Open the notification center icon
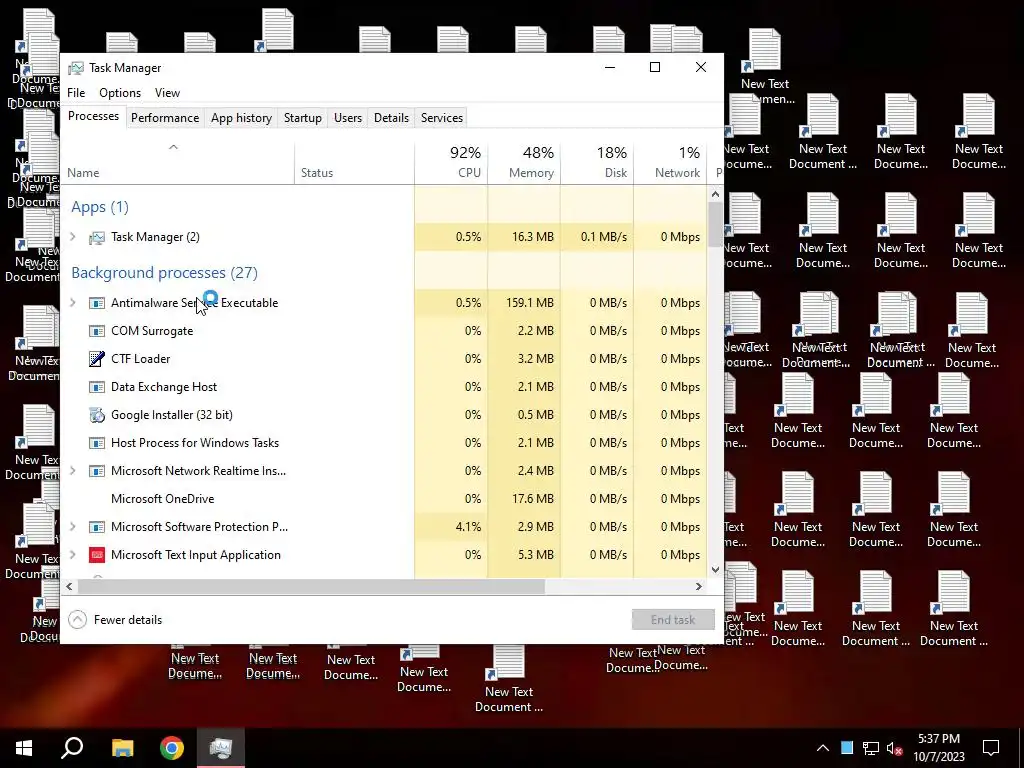The image size is (1024, 768). coord(991,748)
